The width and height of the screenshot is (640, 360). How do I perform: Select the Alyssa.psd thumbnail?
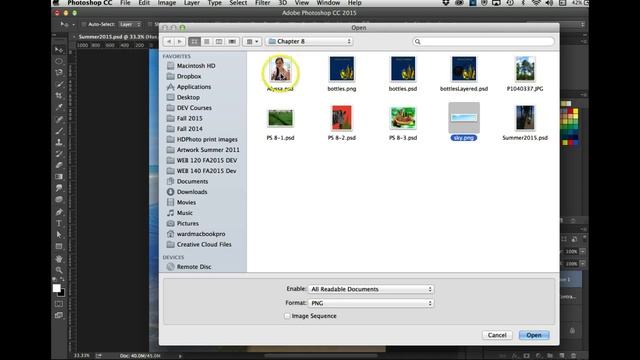280,69
